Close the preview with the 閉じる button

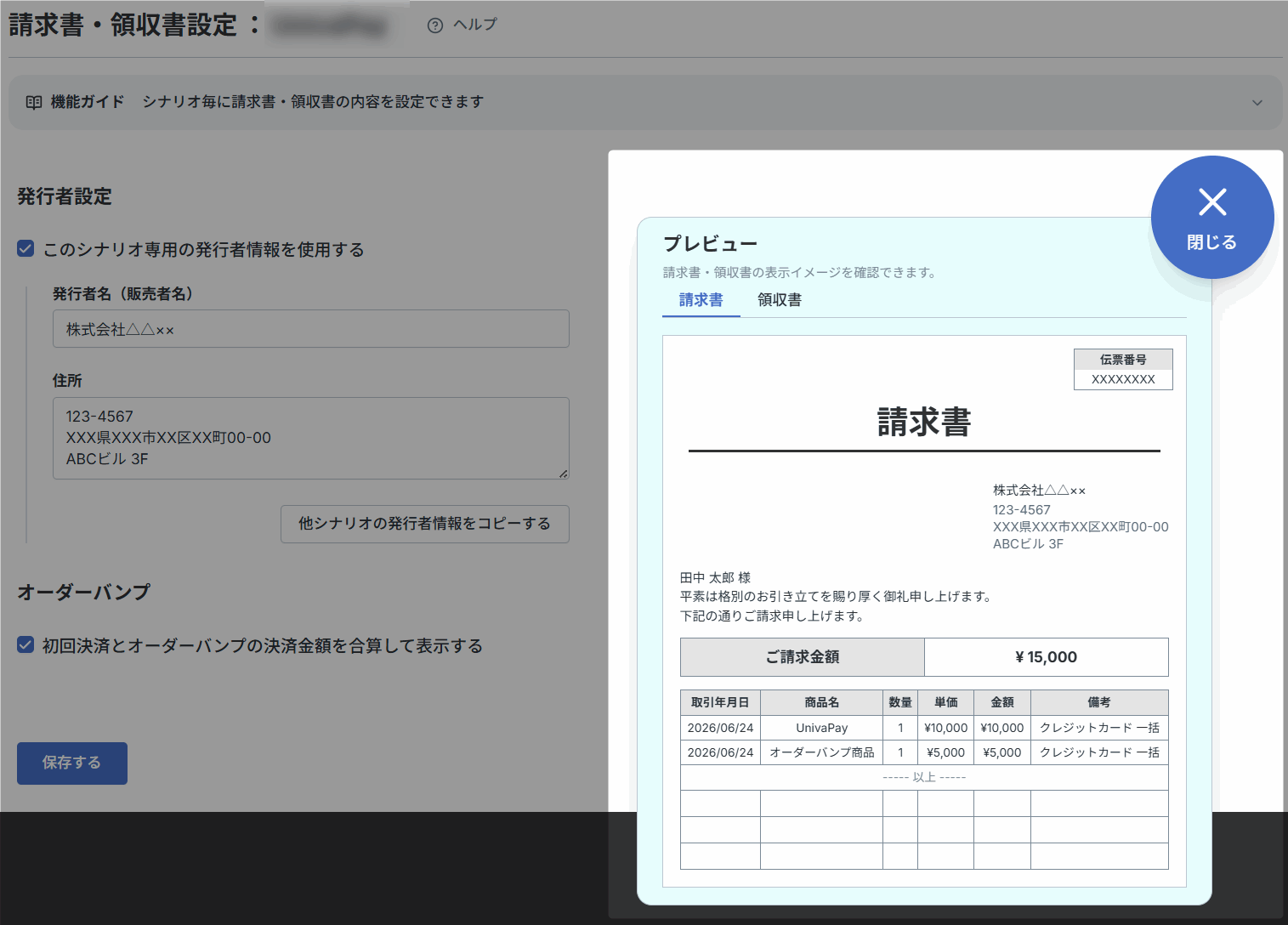(1212, 217)
